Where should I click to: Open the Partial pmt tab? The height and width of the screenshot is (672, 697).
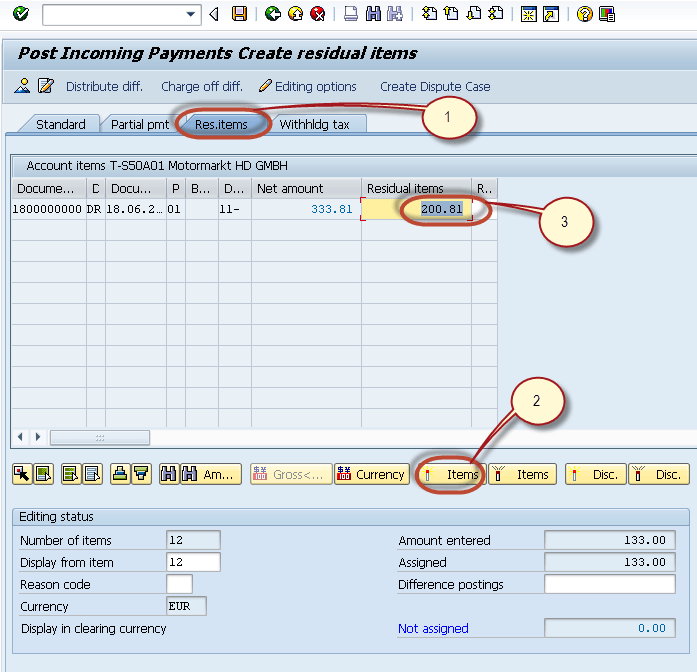pos(139,125)
